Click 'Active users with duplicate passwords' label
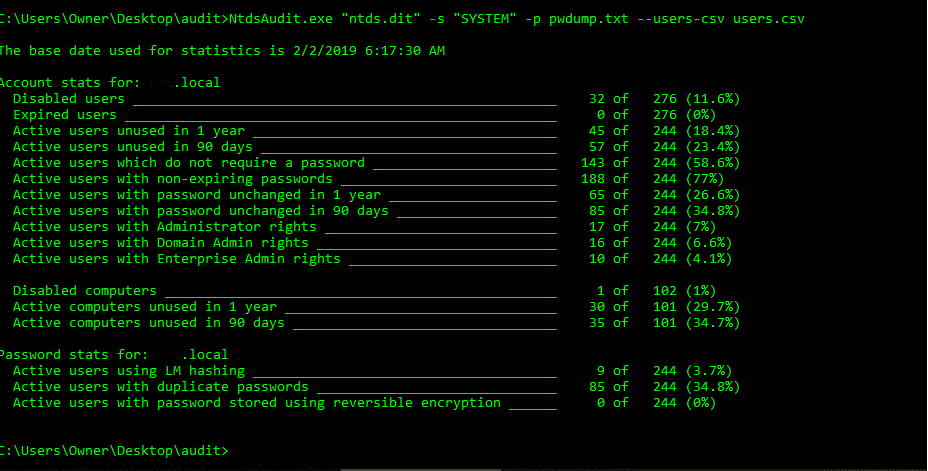 pos(160,386)
